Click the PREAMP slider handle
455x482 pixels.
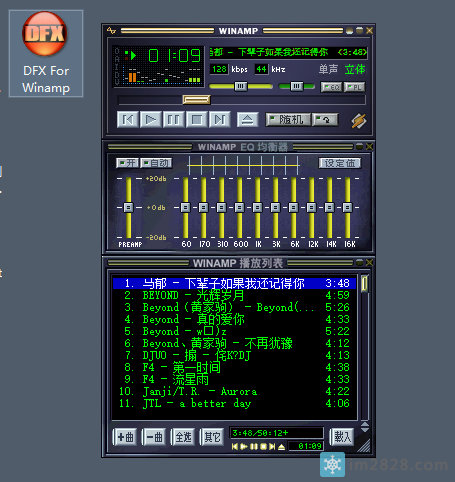pyautogui.click(x=128, y=207)
